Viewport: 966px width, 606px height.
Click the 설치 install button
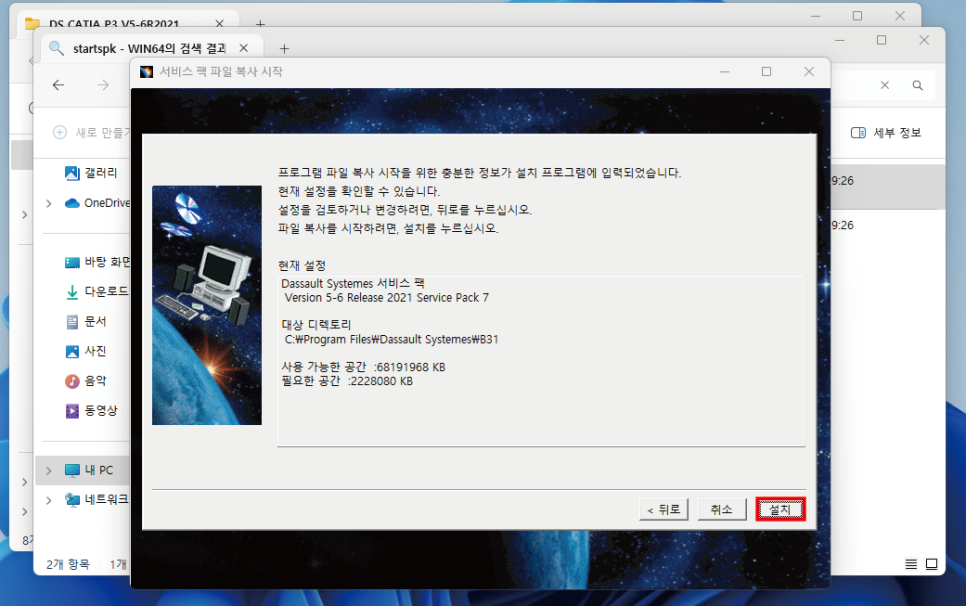pyautogui.click(x=780, y=509)
